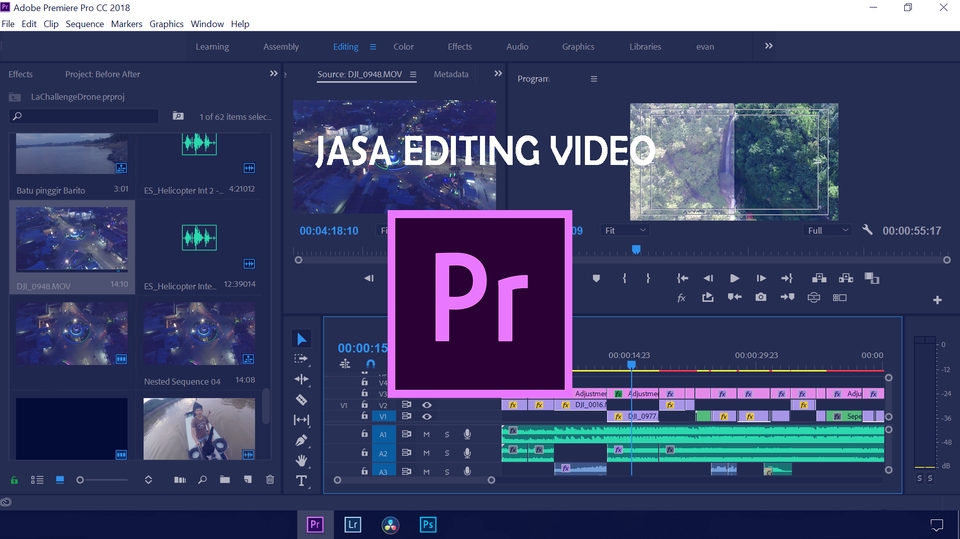Open Program panel menu
The image size is (960, 539).
[593, 79]
